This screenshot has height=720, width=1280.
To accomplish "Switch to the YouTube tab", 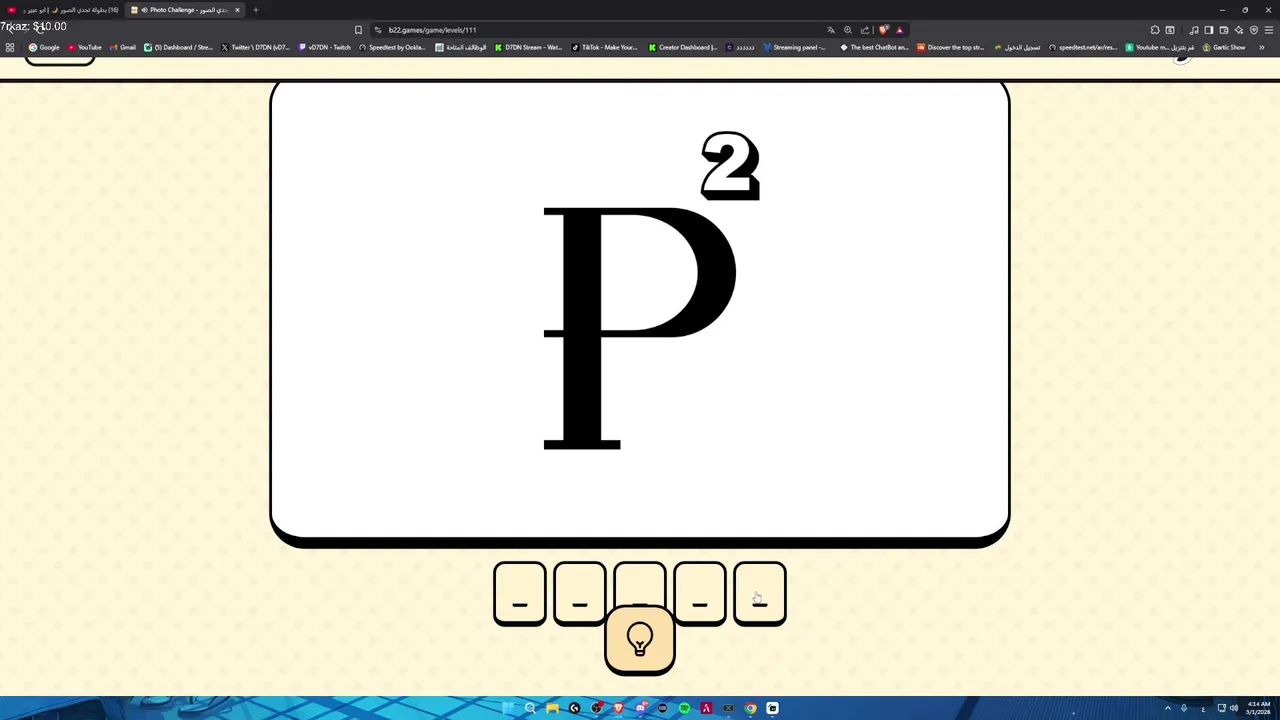I will point(62,10).
